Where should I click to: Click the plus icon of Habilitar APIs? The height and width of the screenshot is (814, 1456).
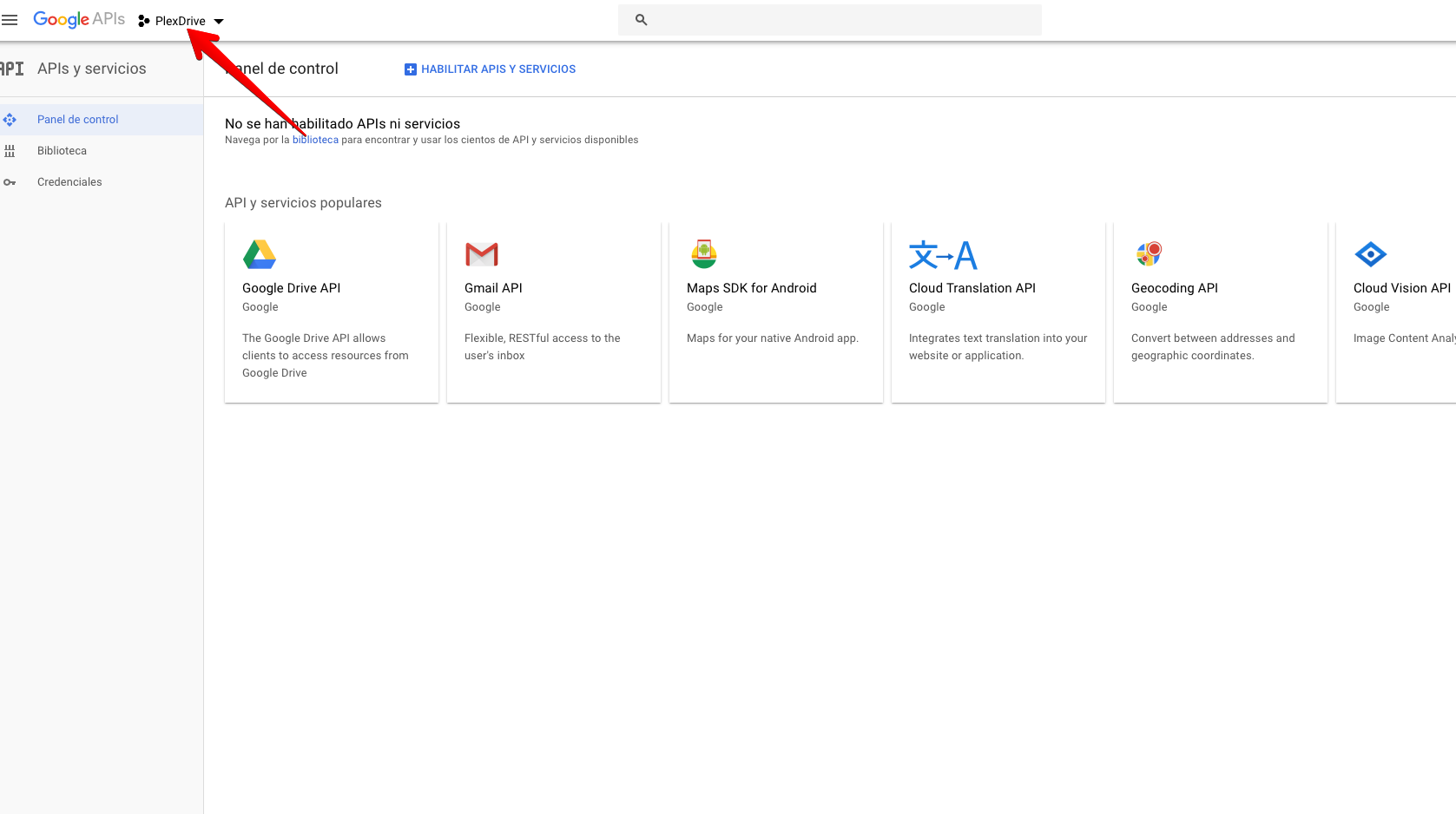pos(411,69)
